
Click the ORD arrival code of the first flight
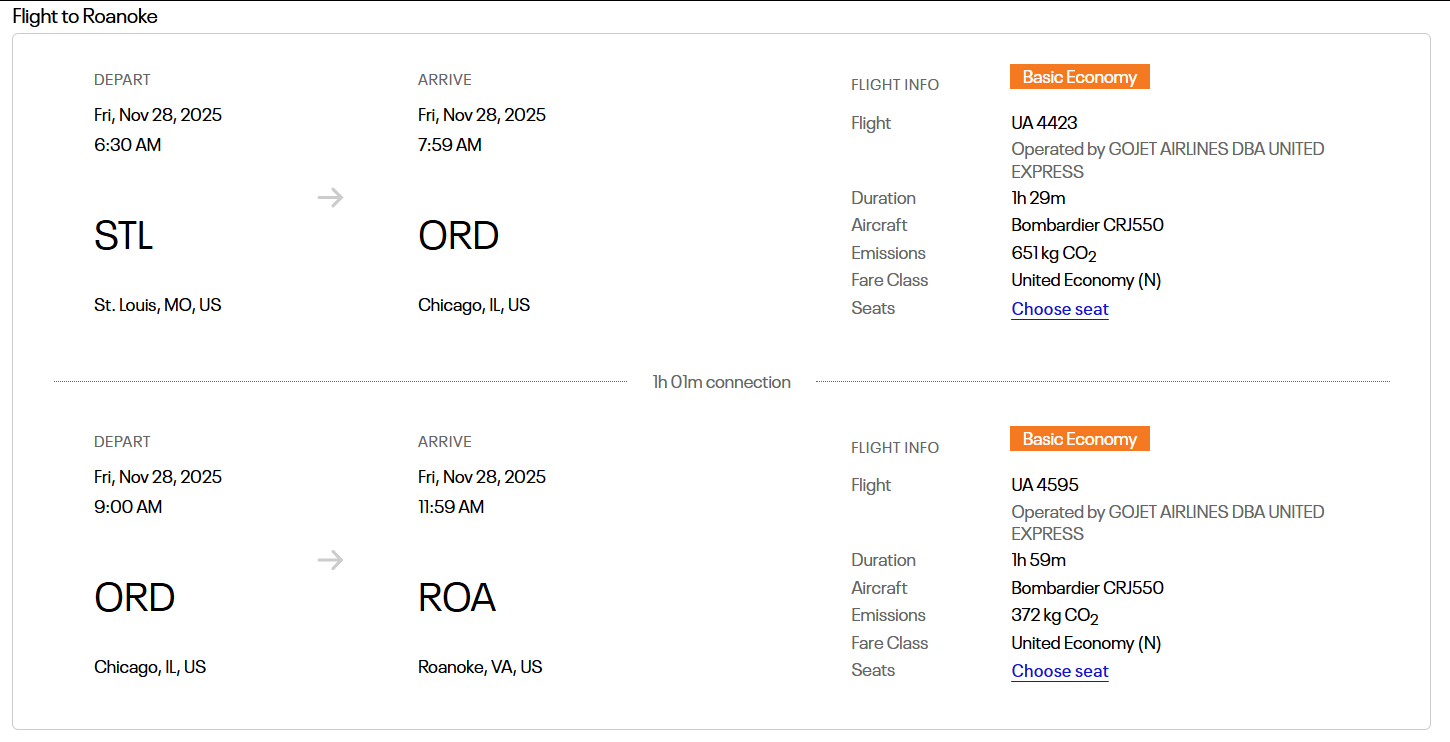coord(458,236)
